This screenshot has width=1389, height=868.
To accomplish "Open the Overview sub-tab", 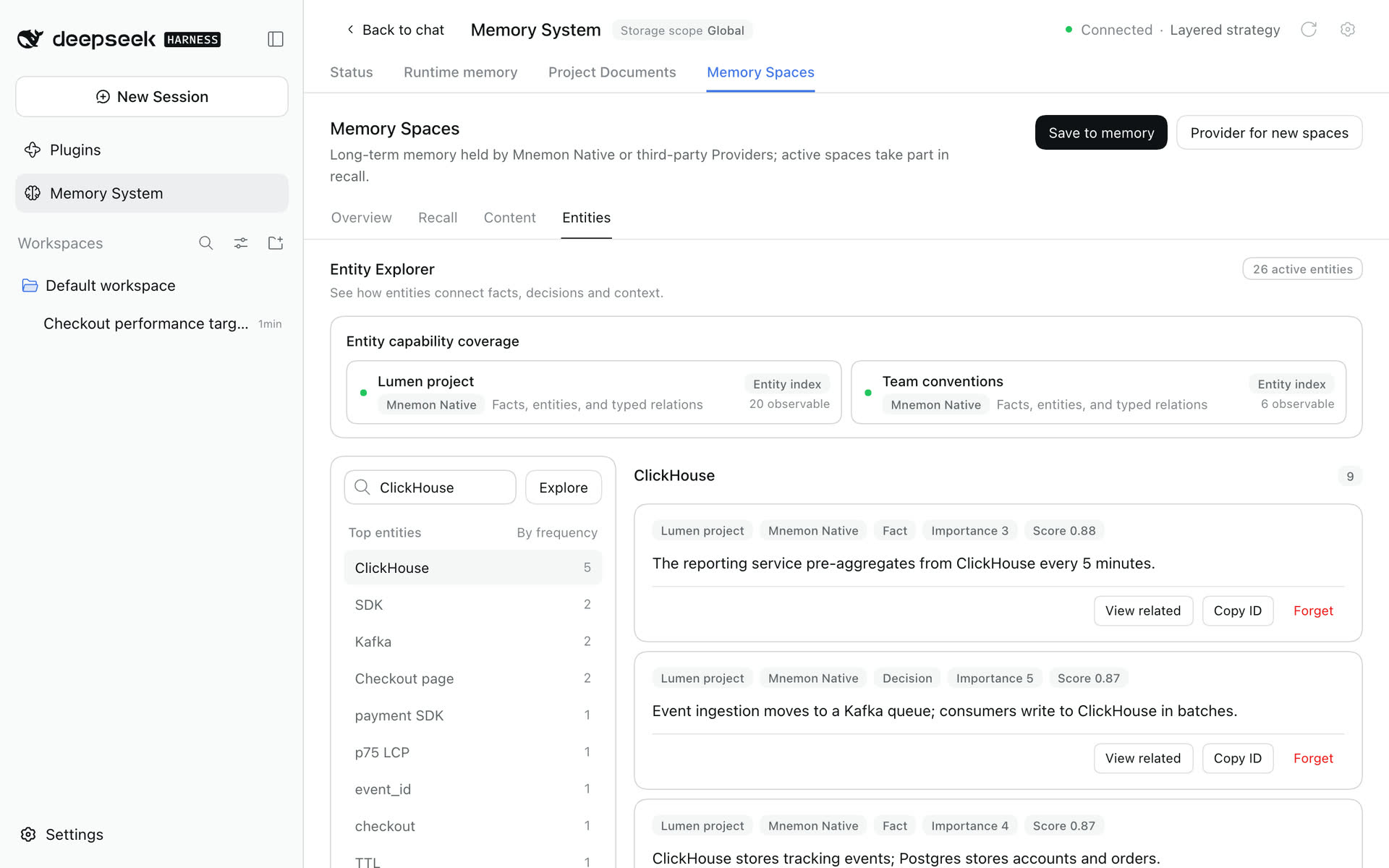I will tap(361, 218).
